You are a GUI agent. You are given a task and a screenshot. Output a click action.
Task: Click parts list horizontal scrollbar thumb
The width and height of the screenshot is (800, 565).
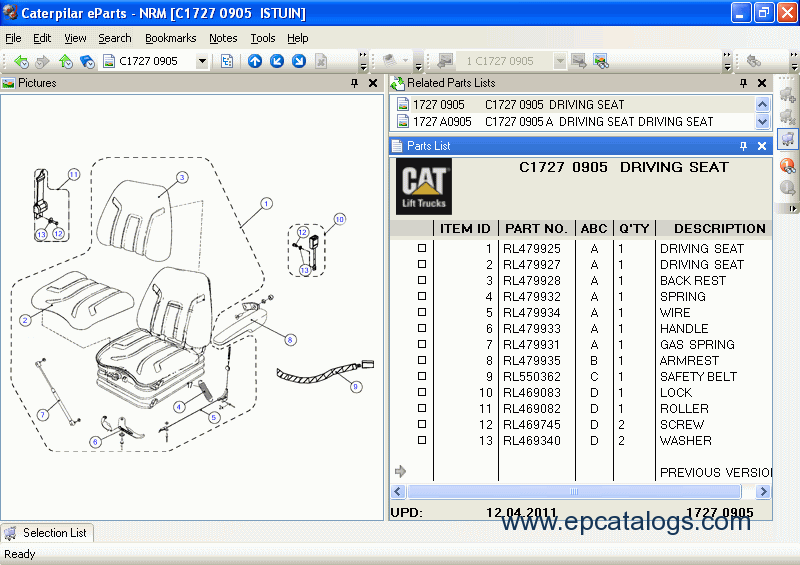[574, 492]
